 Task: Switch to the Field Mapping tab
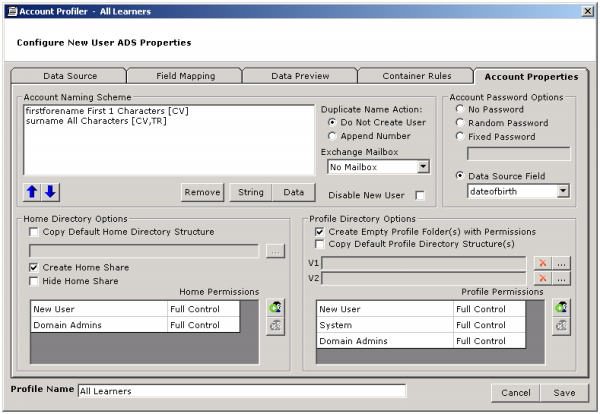186,76
